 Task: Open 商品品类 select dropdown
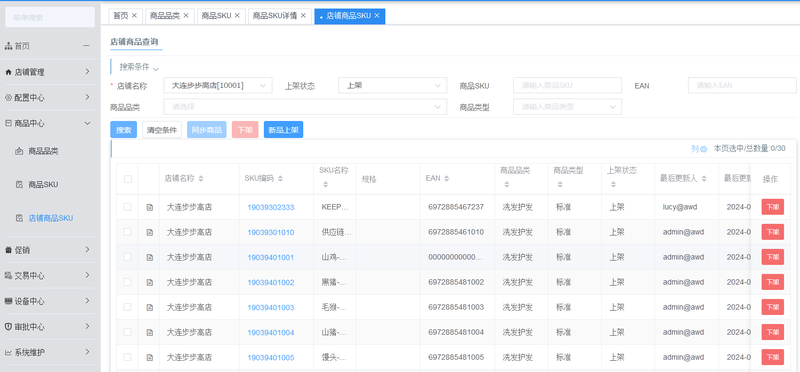pyautogui.click(x=305, y=107)
